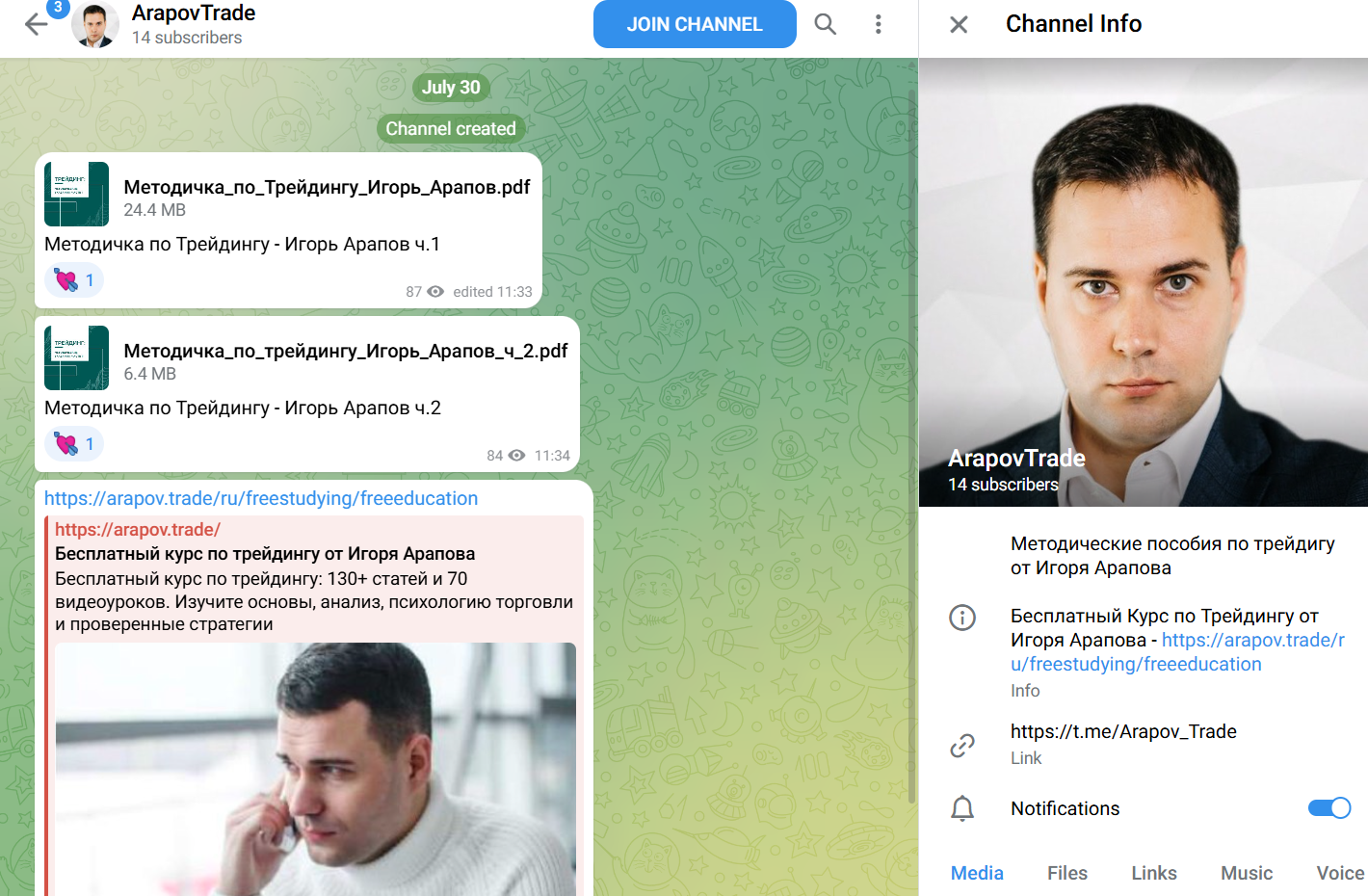Open the freeeducation link in the message
The width and height of the screenshot is (1368, 896).
point(261,498)
